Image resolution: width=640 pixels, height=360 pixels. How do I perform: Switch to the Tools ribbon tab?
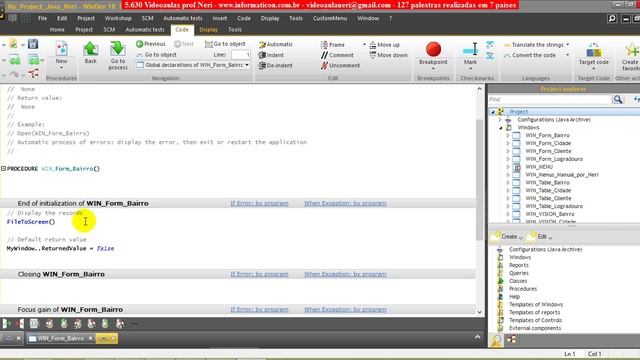pos(235,29)
